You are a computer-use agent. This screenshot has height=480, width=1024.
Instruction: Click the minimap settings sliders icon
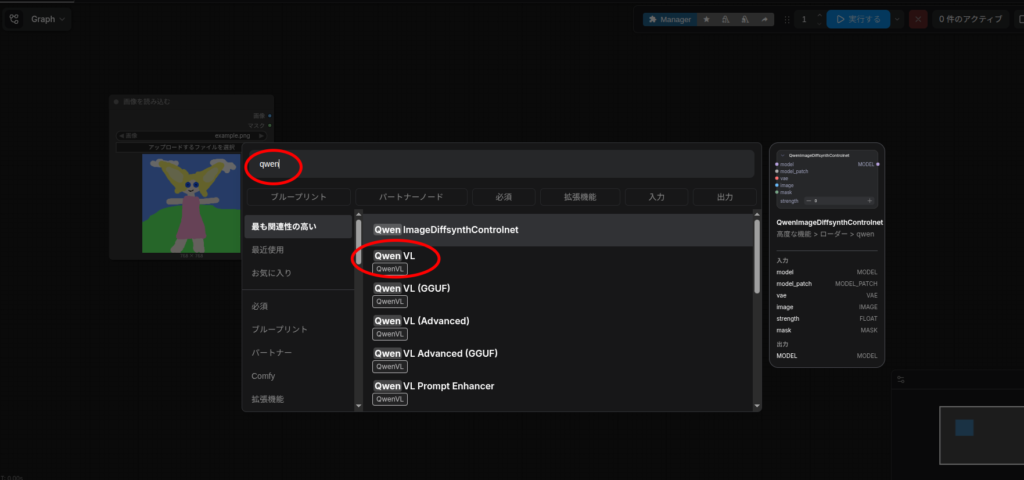[x=901, y=379]
